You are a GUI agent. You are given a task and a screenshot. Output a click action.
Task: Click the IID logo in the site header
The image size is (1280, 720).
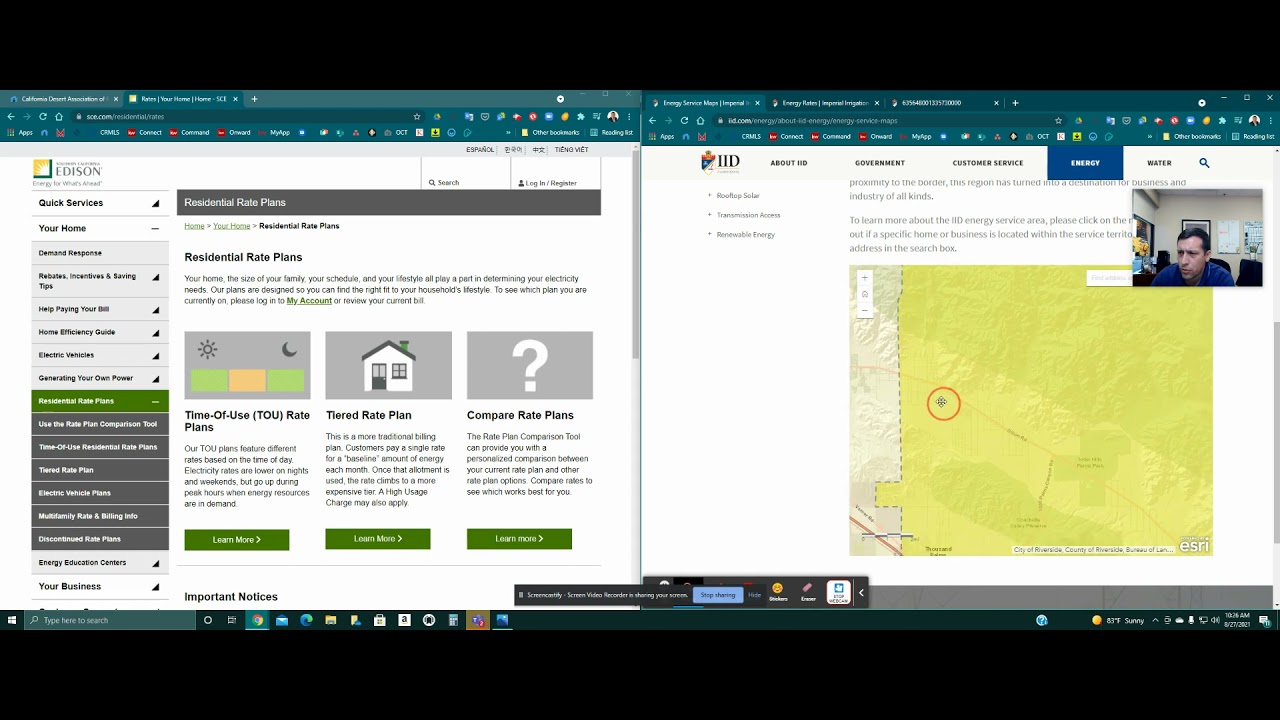pyautogui.click(x=720, y=163)
